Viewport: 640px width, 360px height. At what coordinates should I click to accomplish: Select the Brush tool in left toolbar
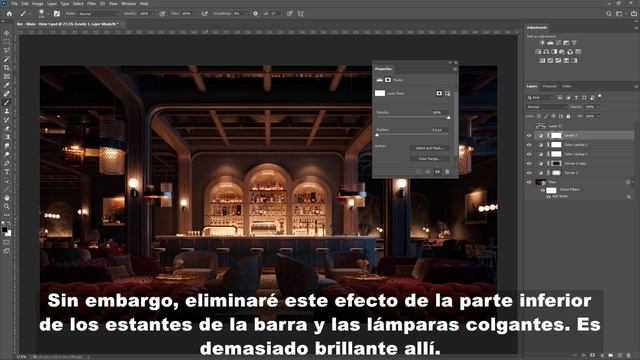tap(7, 102)
